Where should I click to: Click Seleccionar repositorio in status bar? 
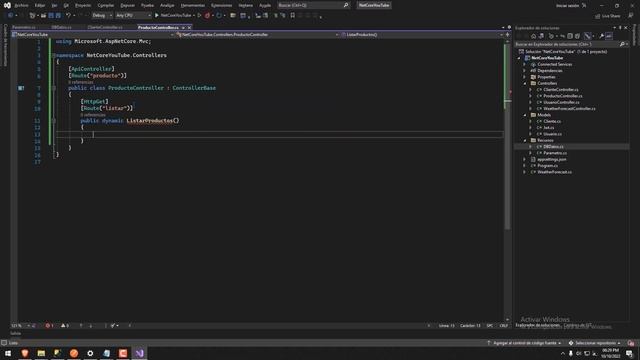[595, 343]
